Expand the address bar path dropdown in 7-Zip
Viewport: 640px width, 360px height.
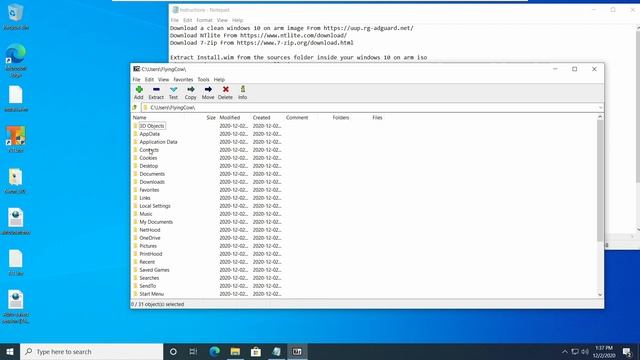coord(600,108)
